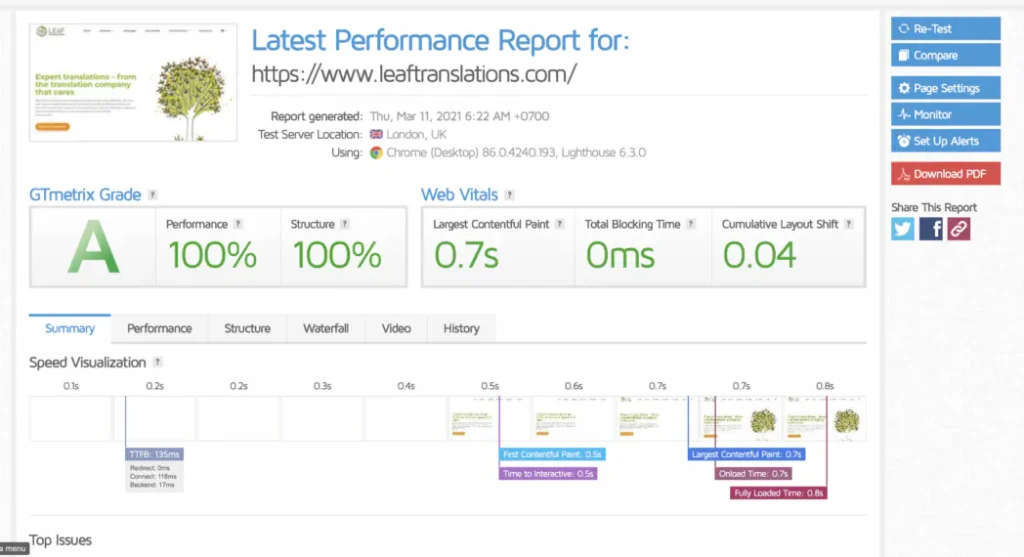Share report on Twitter icon
Screen dimensions: 1024x557
(x=903, y=229)
